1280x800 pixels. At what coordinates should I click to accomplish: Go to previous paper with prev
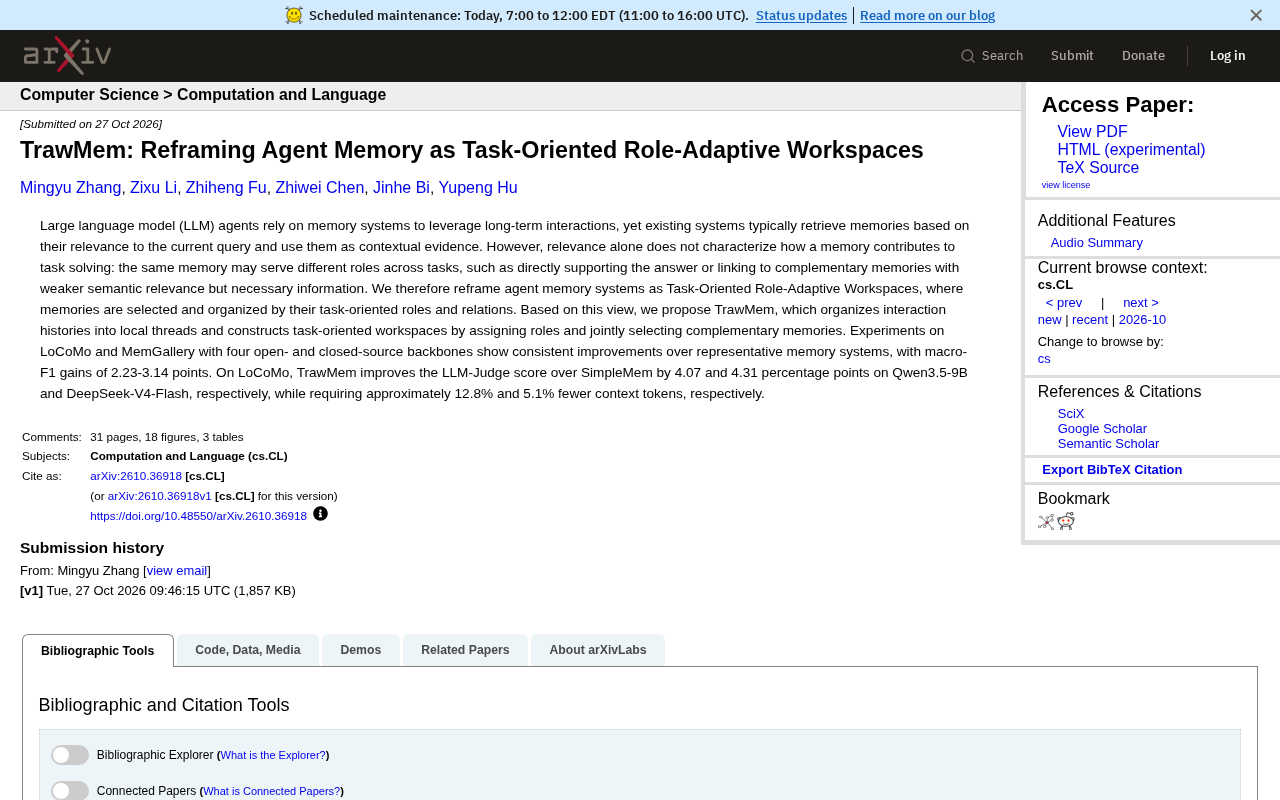point(1064,303)
